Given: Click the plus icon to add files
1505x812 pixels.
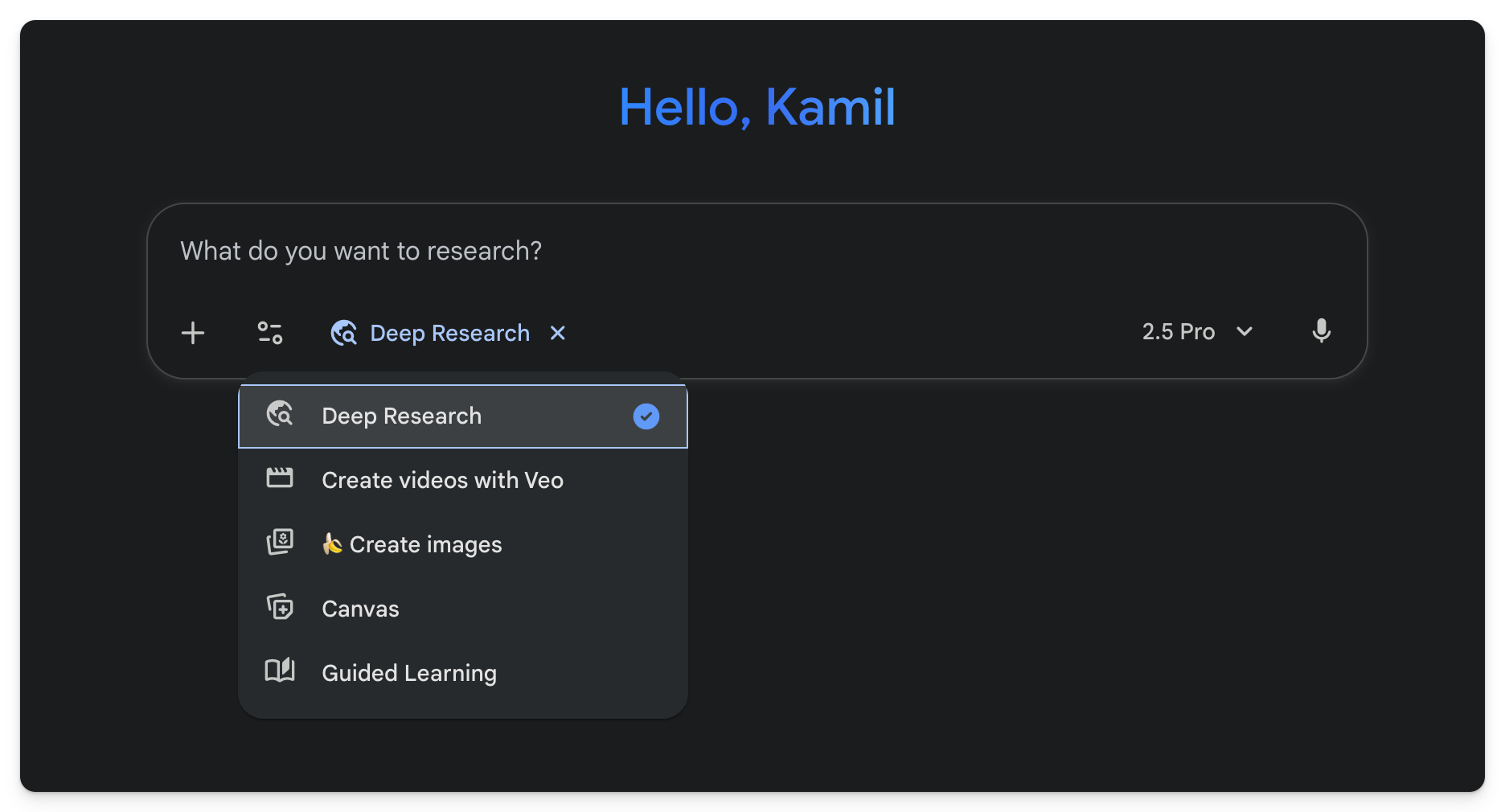Looking at the screenshot, I should tap(193, 333).
